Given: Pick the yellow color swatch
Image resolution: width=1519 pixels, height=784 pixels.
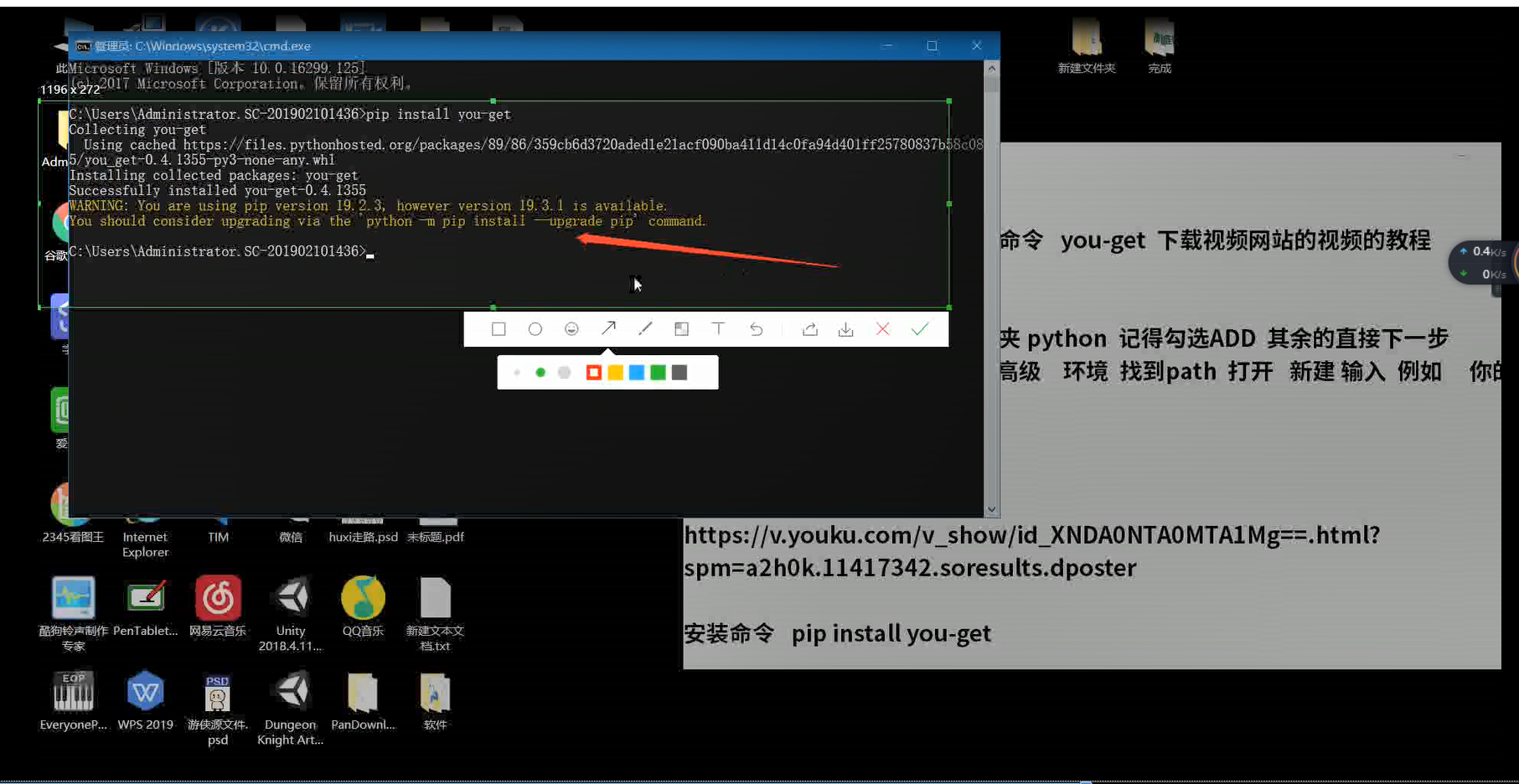Looking at the screenshot, I should [x=615, y=373].
